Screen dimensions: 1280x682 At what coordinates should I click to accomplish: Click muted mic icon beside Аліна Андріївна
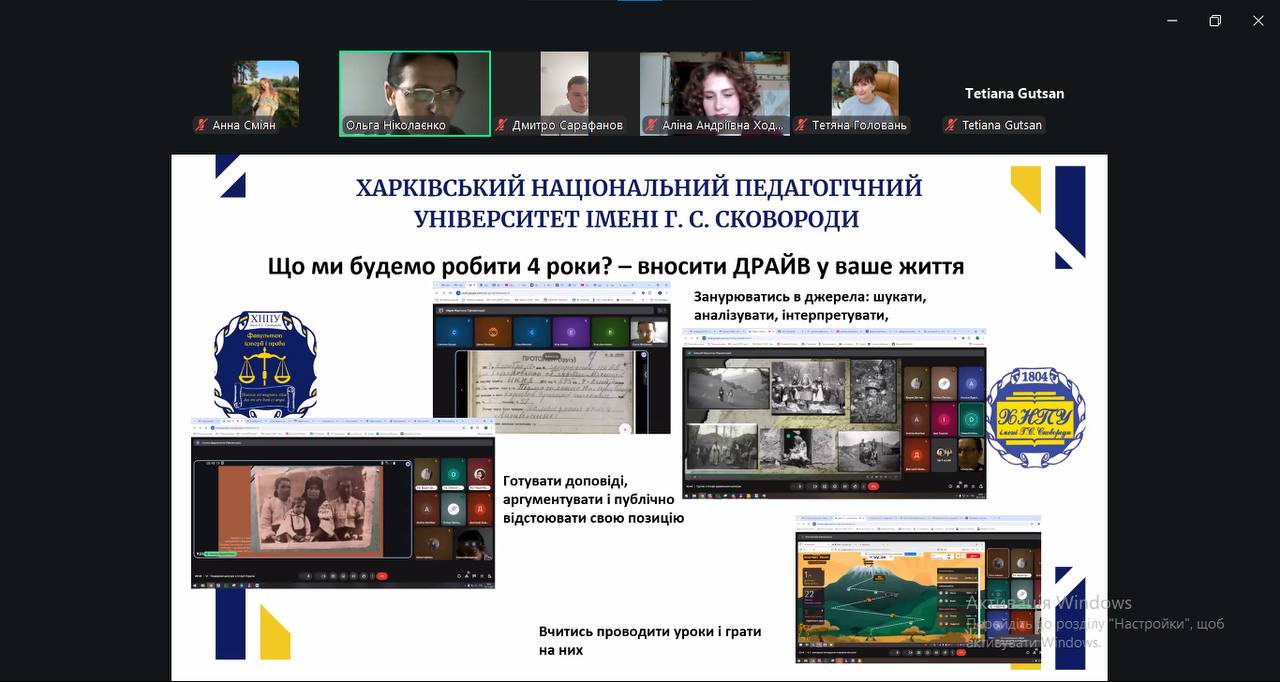pyautogui.click(x=651, y=126)
